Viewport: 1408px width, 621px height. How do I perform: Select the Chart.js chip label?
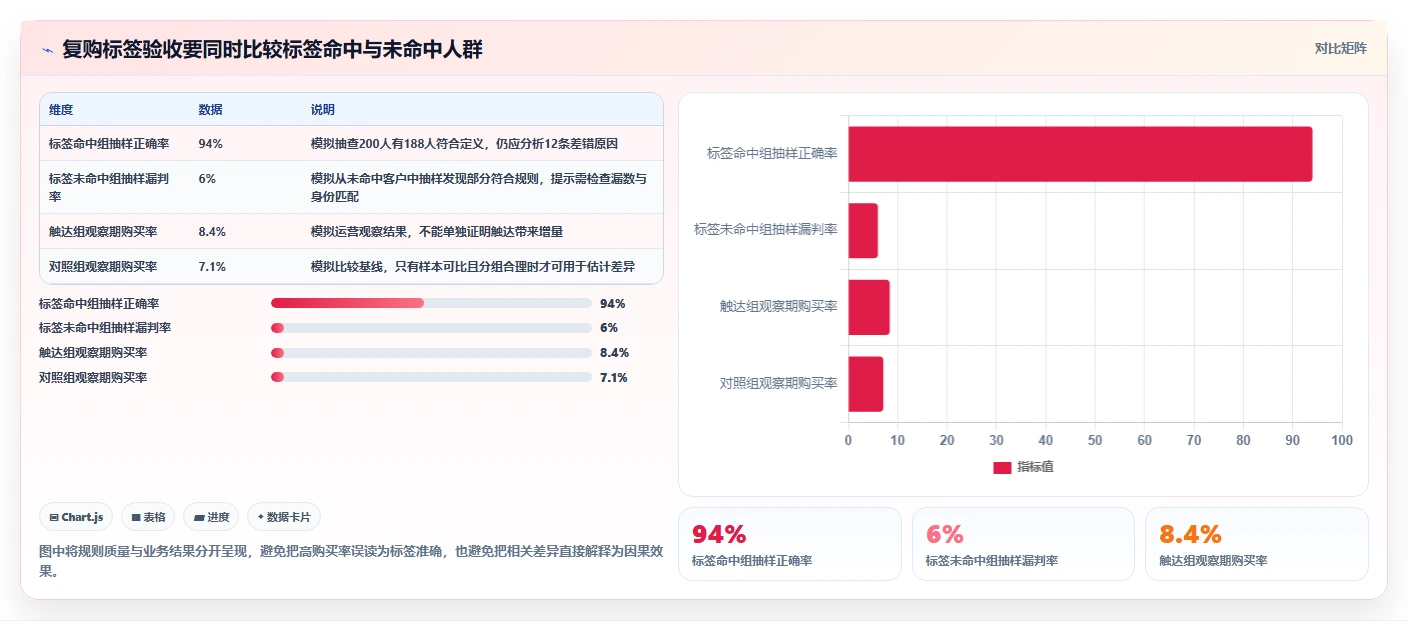click(x=83, y=518)
